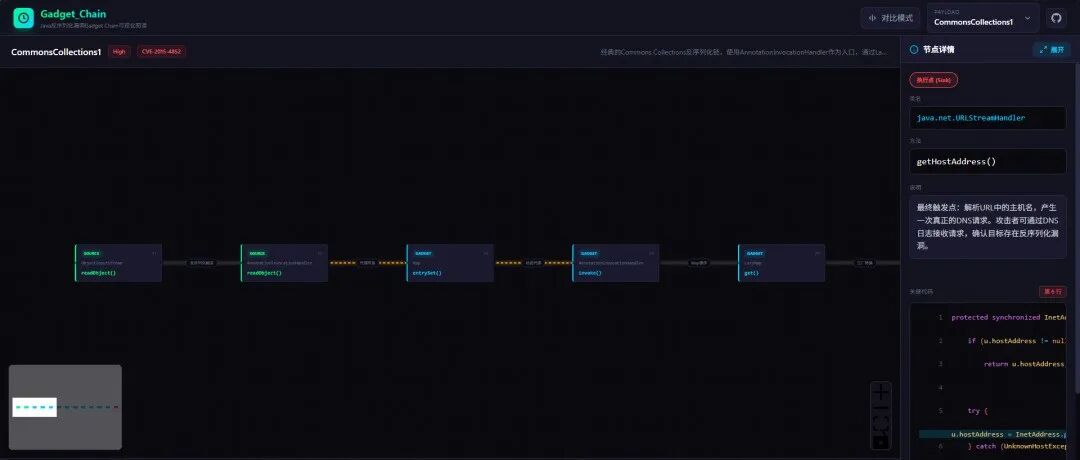Screen dimensions: 1080x460
Task: Click the edge label between entrySet() and invoke()
Action: click(x=533, y=263)
